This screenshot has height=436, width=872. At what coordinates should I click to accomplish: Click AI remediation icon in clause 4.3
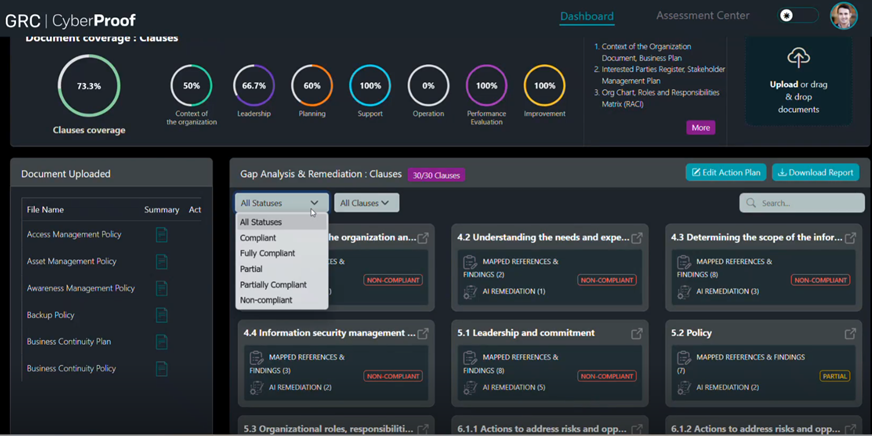(683, 291)
